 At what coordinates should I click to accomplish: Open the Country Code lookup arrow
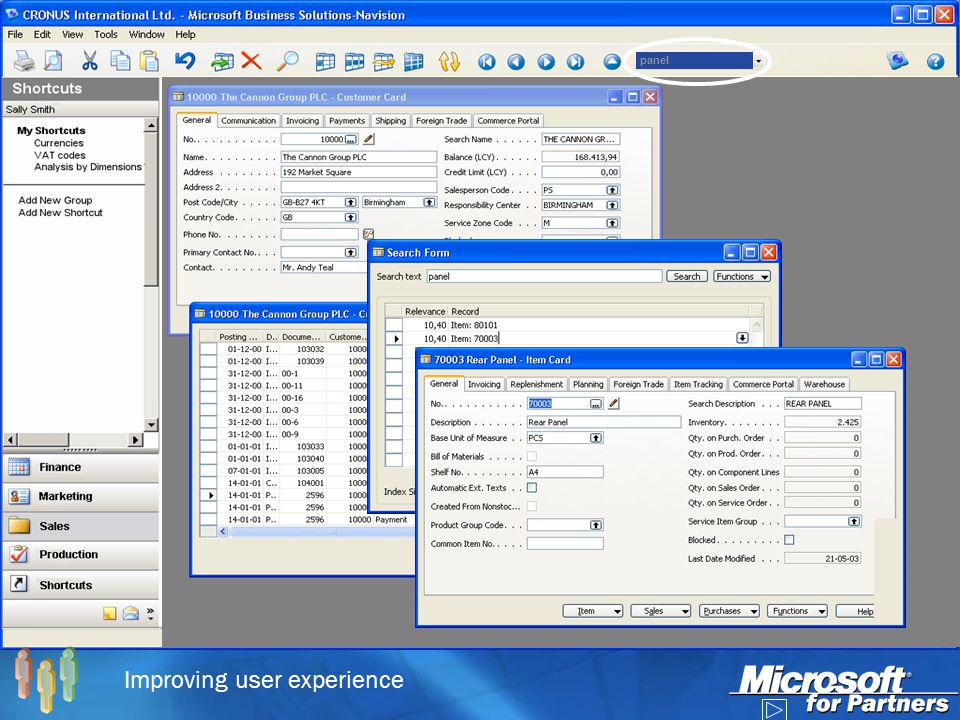click(350, 217)
